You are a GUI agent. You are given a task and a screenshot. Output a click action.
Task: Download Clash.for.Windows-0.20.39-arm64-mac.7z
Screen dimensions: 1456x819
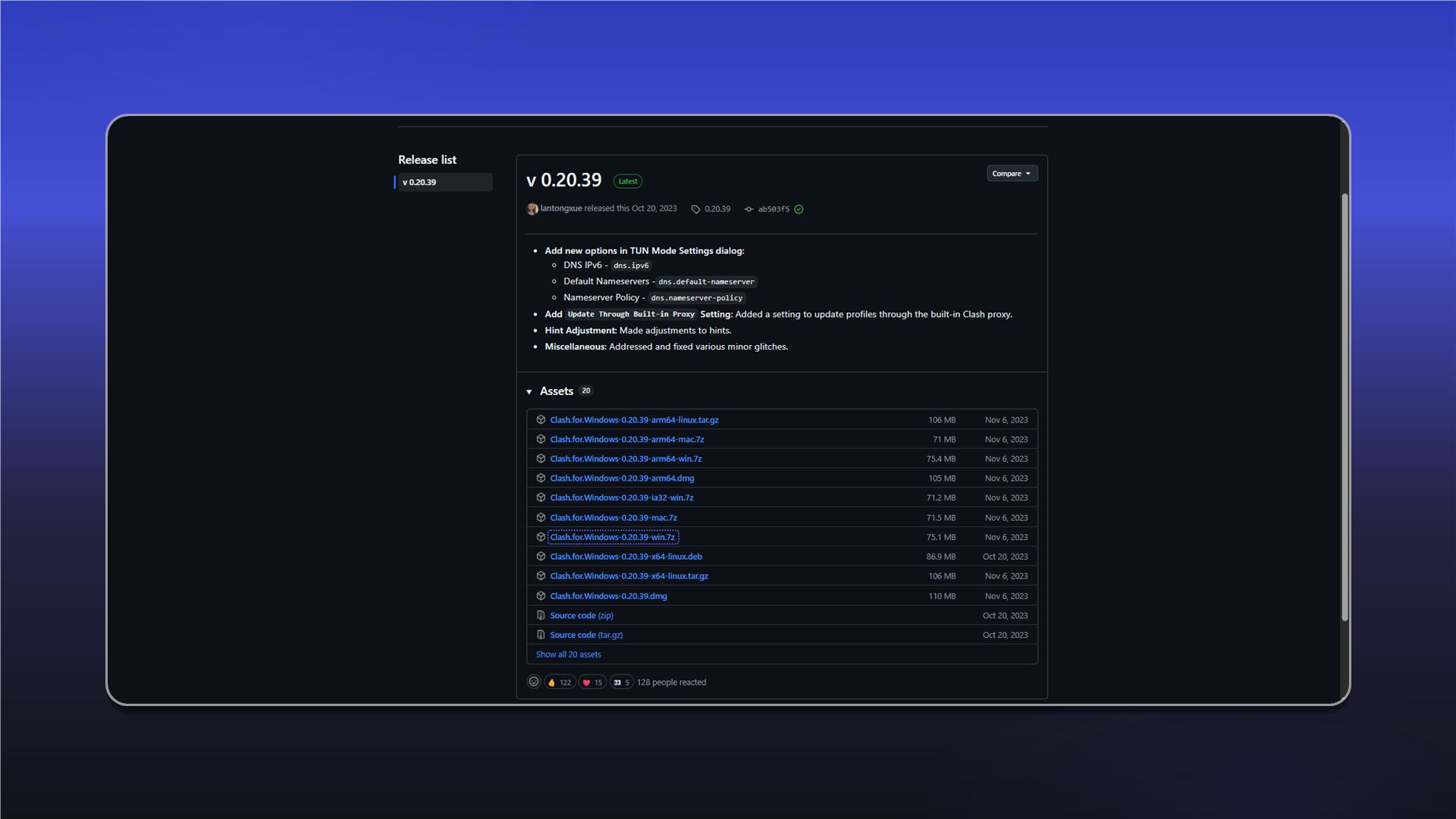[x=627, y=440]
